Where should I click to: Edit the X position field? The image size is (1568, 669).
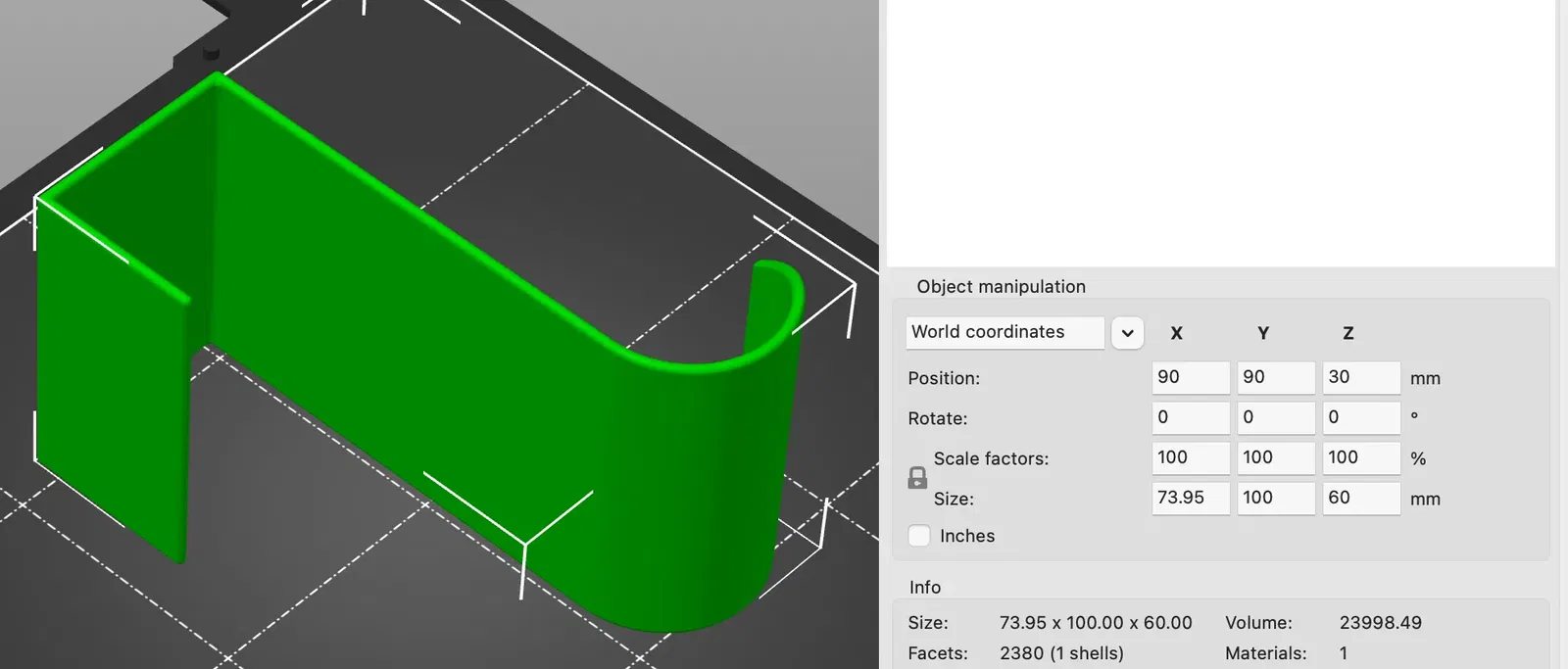(1191, 377)
